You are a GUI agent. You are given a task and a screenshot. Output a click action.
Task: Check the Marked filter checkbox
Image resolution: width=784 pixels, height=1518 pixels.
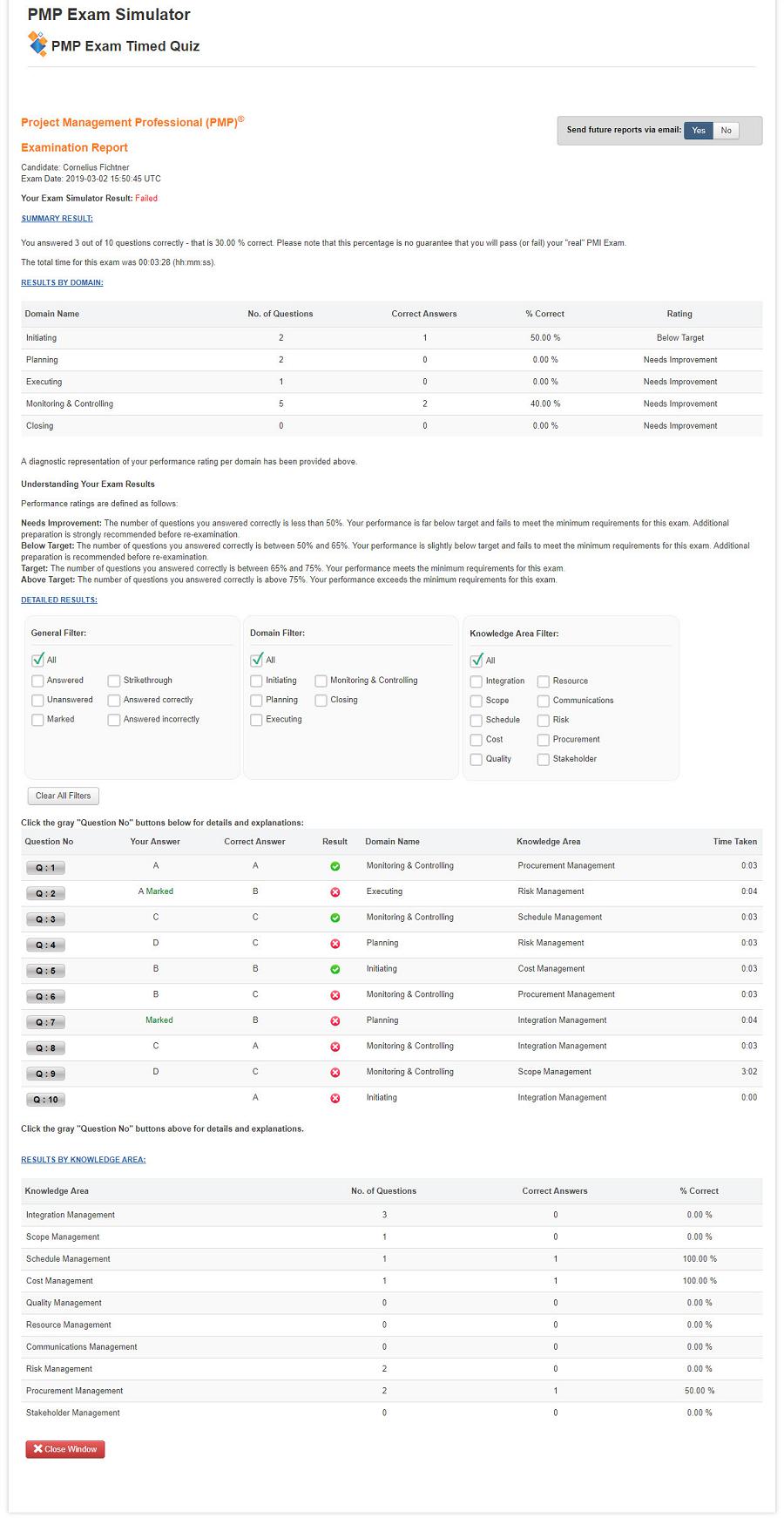[37, 720]
